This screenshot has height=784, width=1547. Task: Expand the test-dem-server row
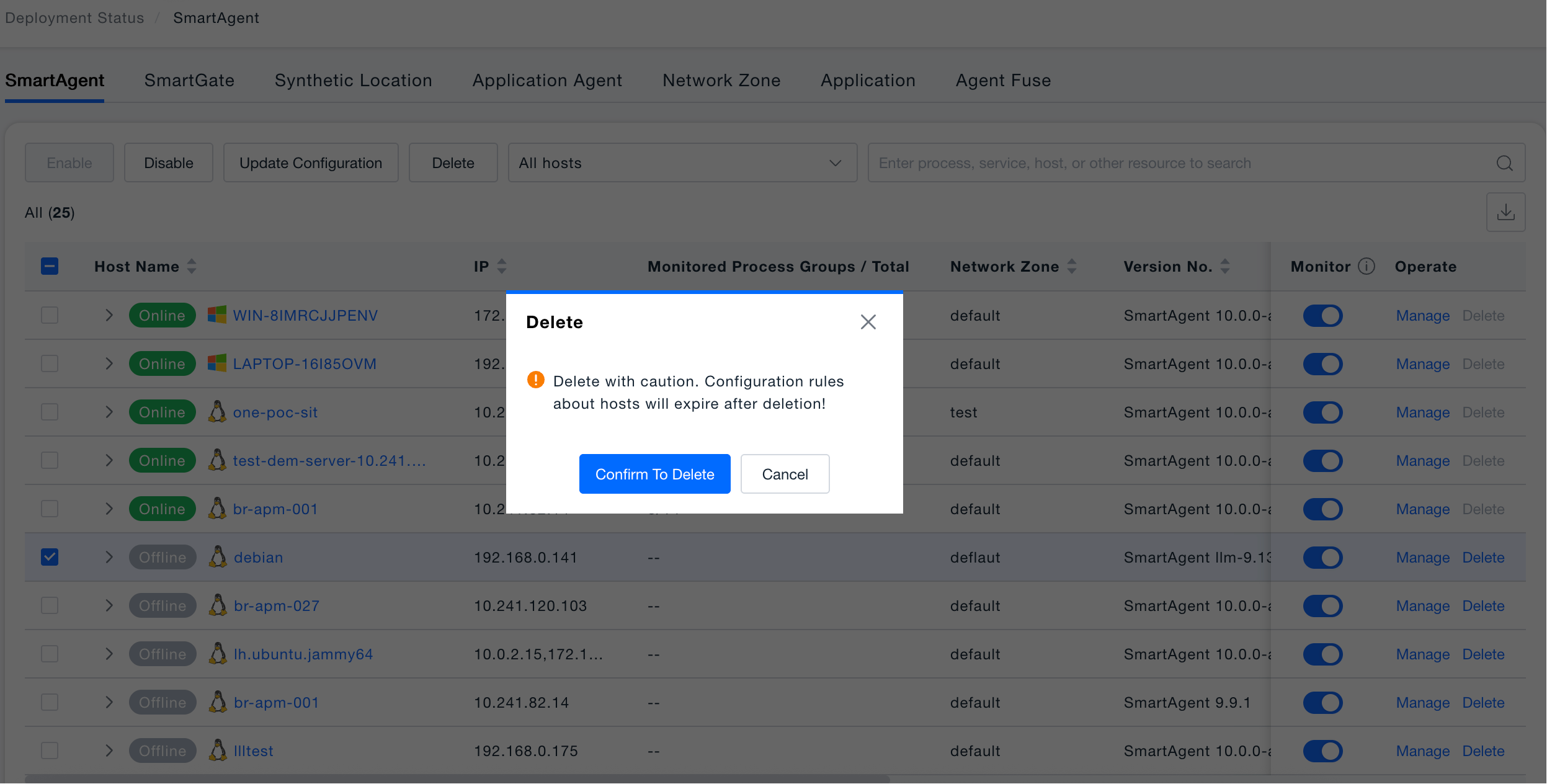[x=109, y=460]
